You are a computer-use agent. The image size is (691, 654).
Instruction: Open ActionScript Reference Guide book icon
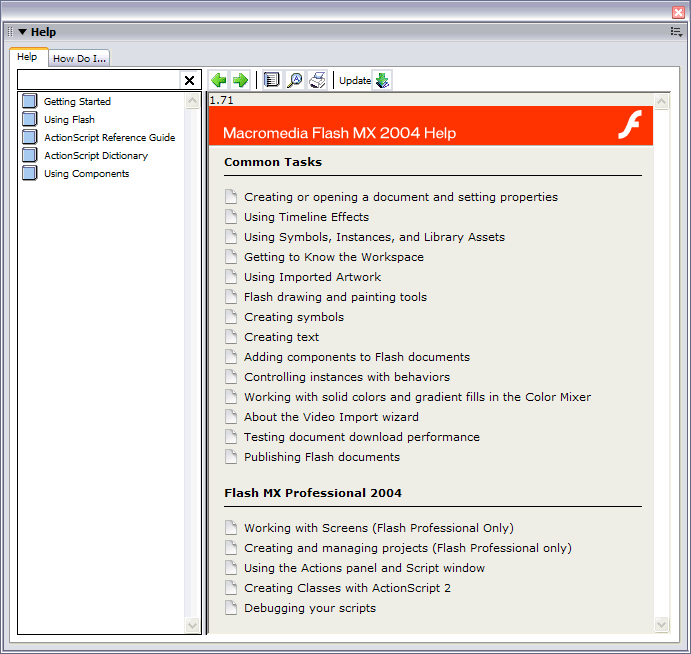point(30,137)
